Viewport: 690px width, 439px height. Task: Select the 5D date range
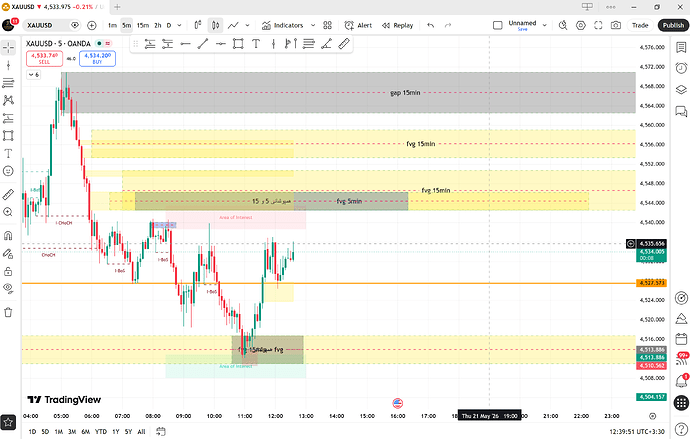coord(45,432)
